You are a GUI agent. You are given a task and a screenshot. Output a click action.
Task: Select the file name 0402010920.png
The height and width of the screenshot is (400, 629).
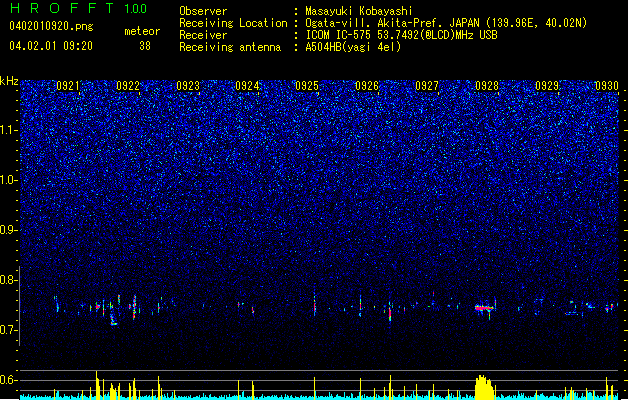pos(51,26)
